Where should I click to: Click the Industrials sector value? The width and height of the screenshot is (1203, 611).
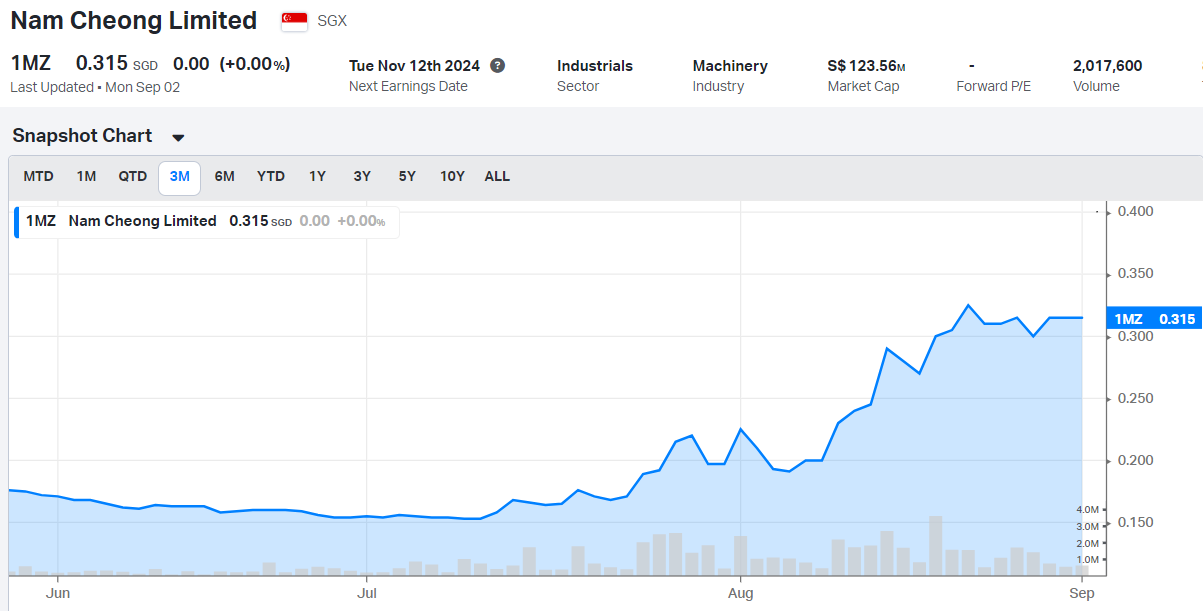[595, 66]
